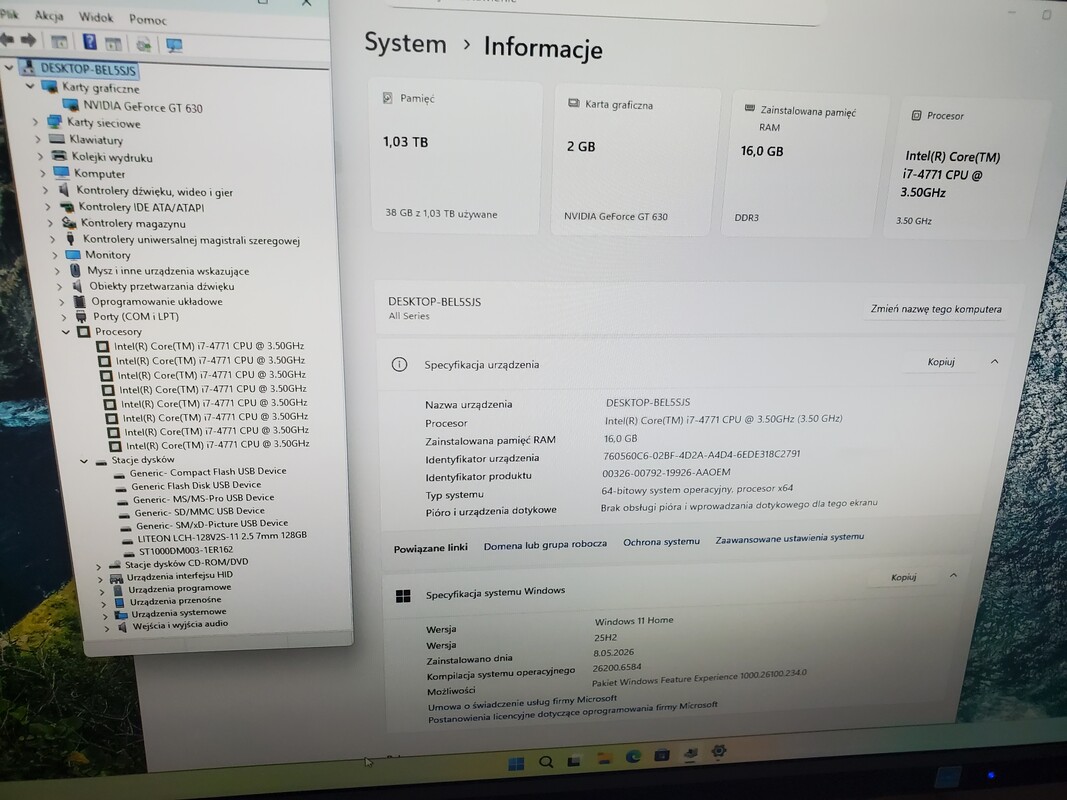Click the System breadcrumb in Settings
This screenshot has height=800, width=1067.
point(406,43)
